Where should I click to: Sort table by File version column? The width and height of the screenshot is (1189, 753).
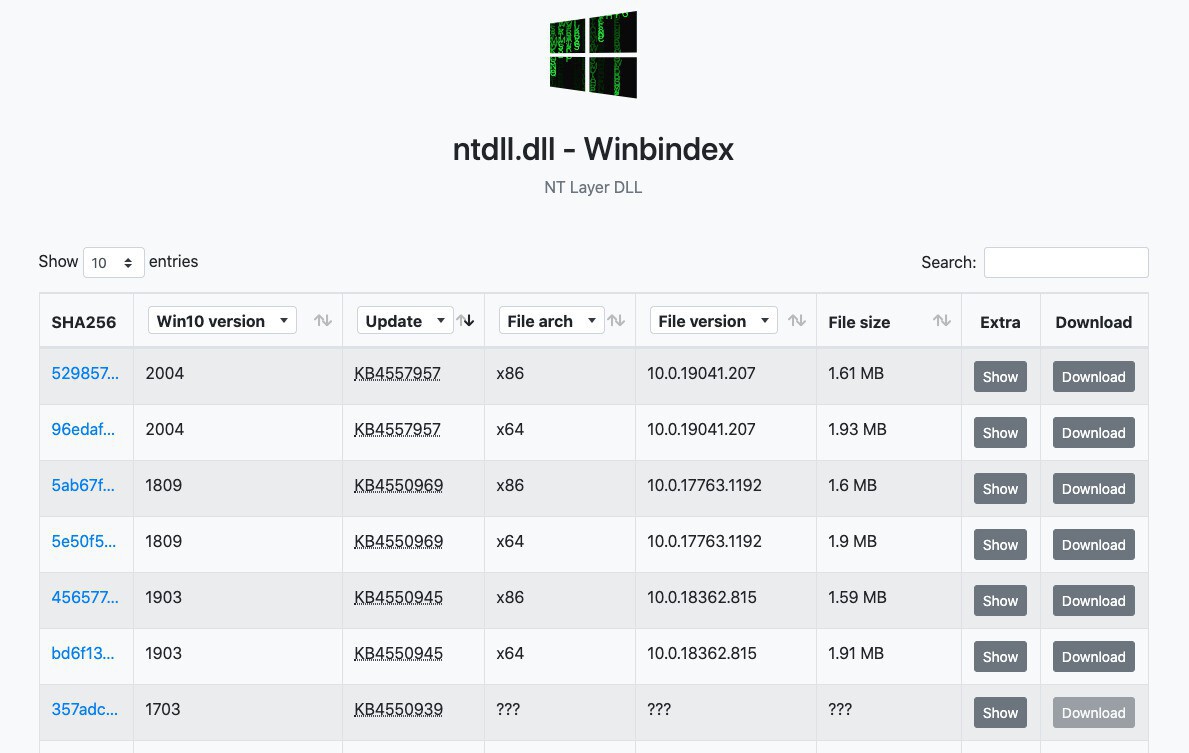coord(797,321)
